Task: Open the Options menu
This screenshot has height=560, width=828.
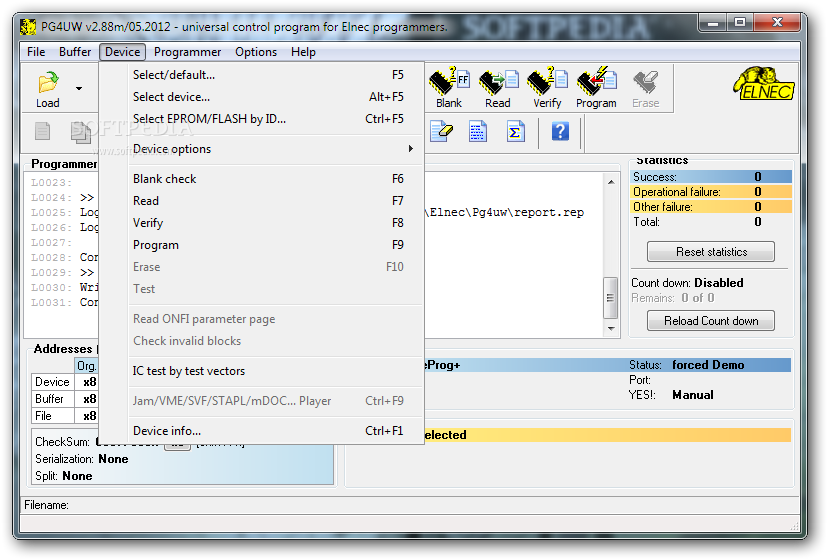Action: point(256,52)
